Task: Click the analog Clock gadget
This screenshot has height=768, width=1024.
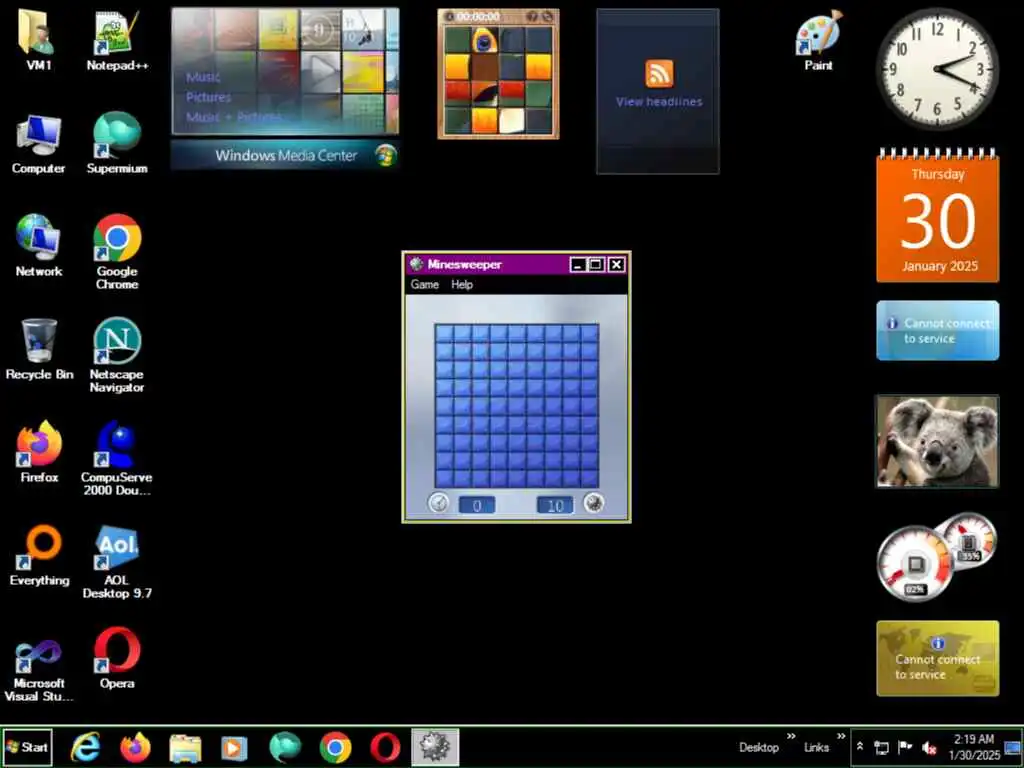Action: coord(937,69)
